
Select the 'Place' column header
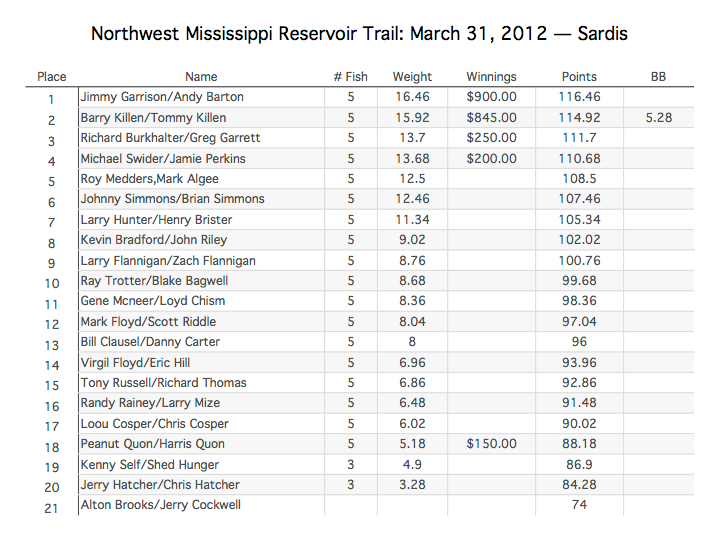(x=52, y=77)
